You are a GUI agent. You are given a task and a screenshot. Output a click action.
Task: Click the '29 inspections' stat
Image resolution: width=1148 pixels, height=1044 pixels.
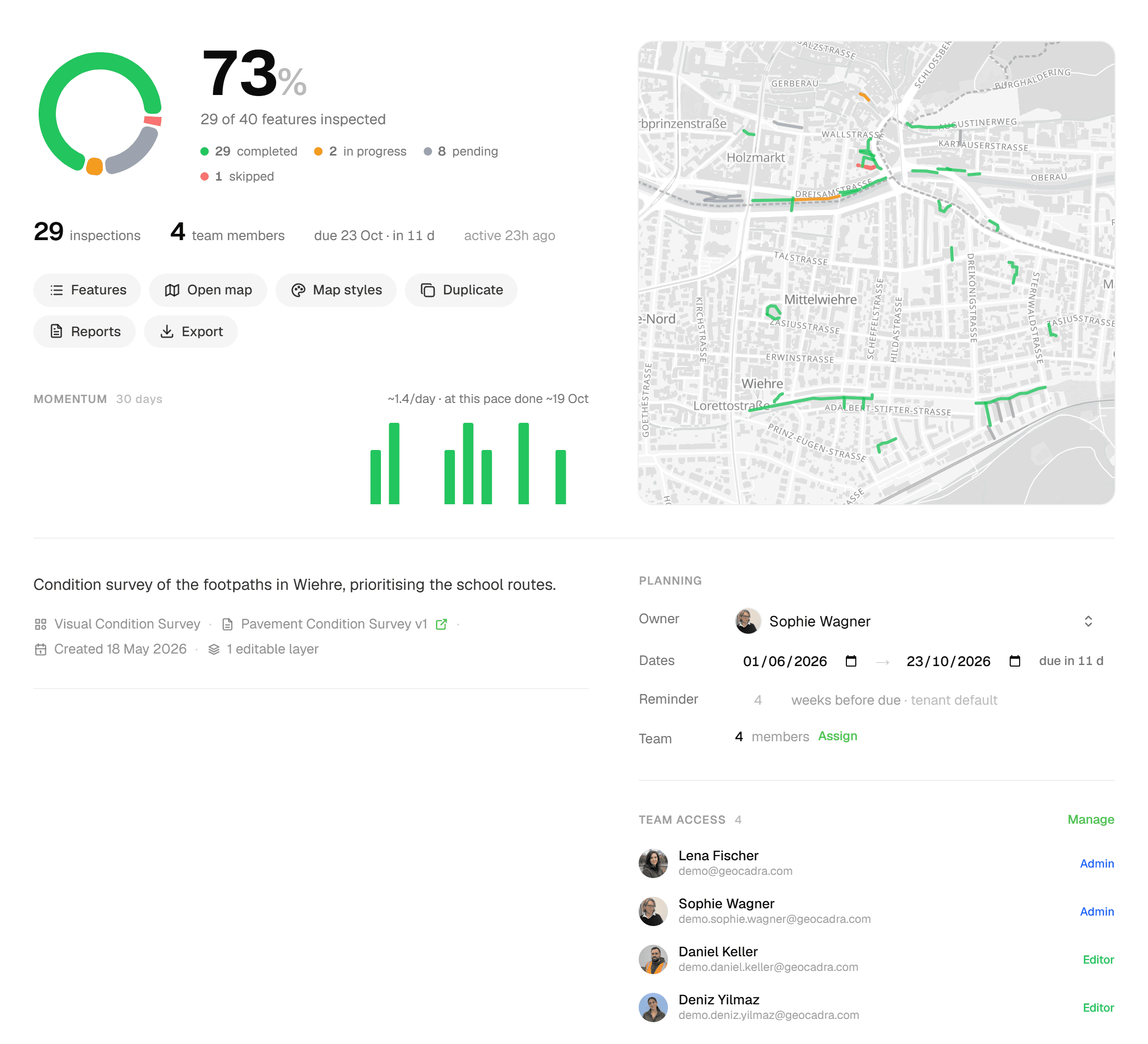(x=87, y=232)
